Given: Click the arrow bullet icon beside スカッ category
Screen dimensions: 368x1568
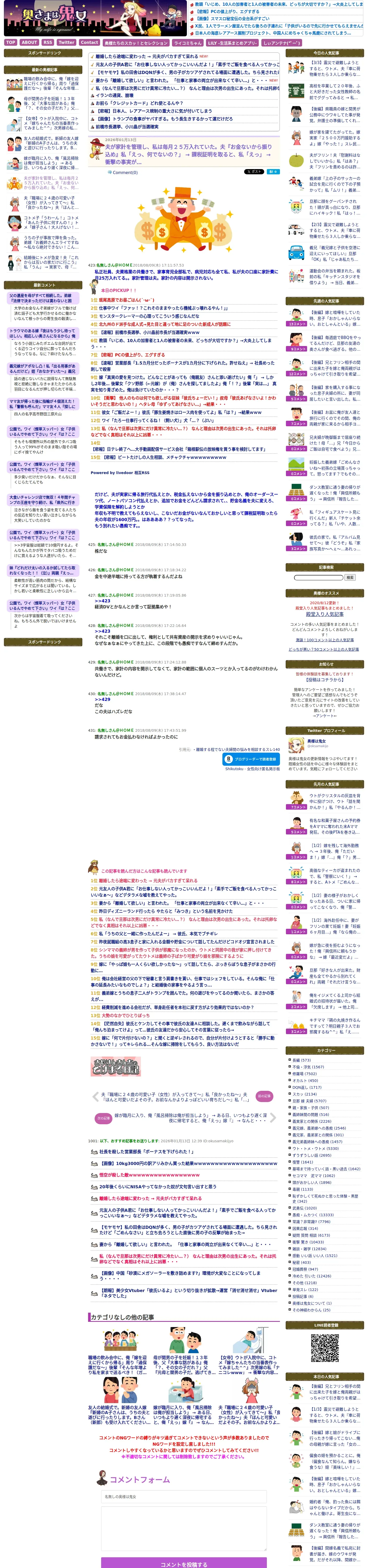Looking at the screenshot, I should tap(290, 1094).
